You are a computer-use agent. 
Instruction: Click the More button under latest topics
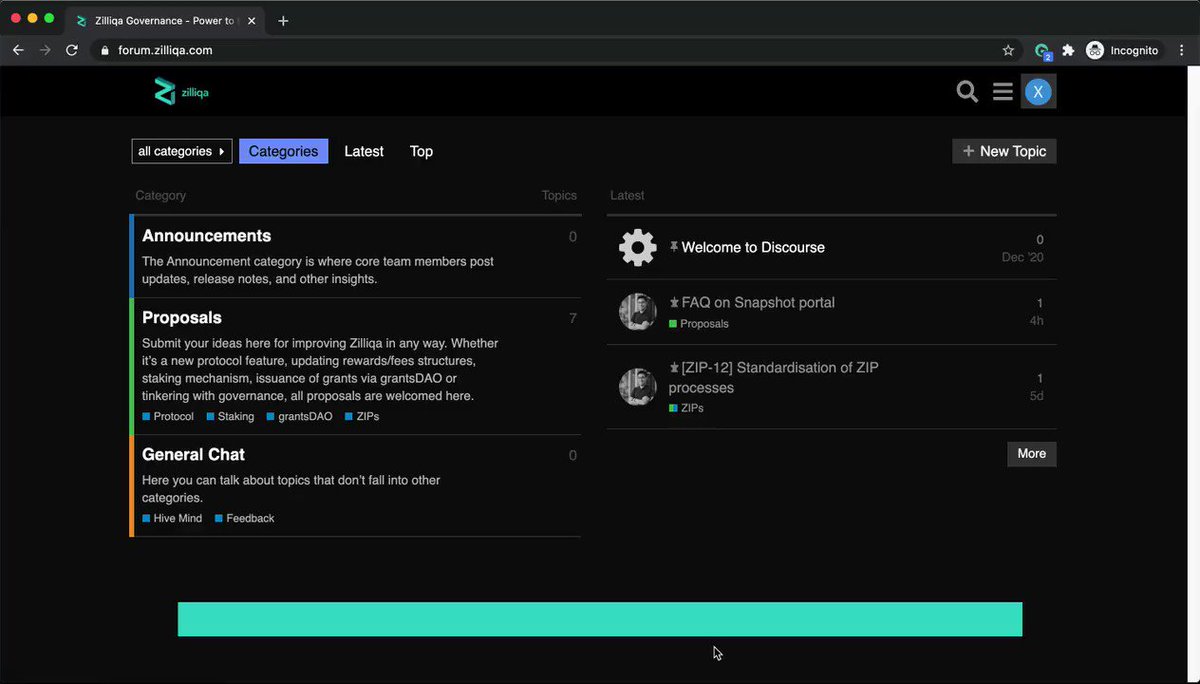pyautogui.click(x=1031, y=454)
